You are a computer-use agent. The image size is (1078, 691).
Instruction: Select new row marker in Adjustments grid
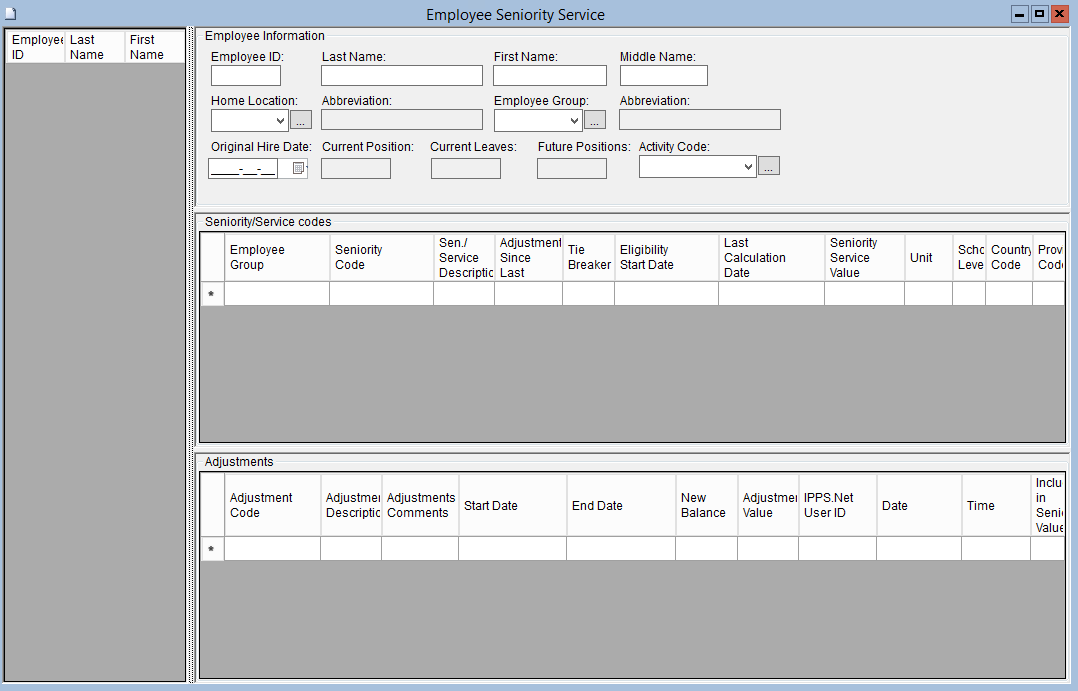coord(211,549)
